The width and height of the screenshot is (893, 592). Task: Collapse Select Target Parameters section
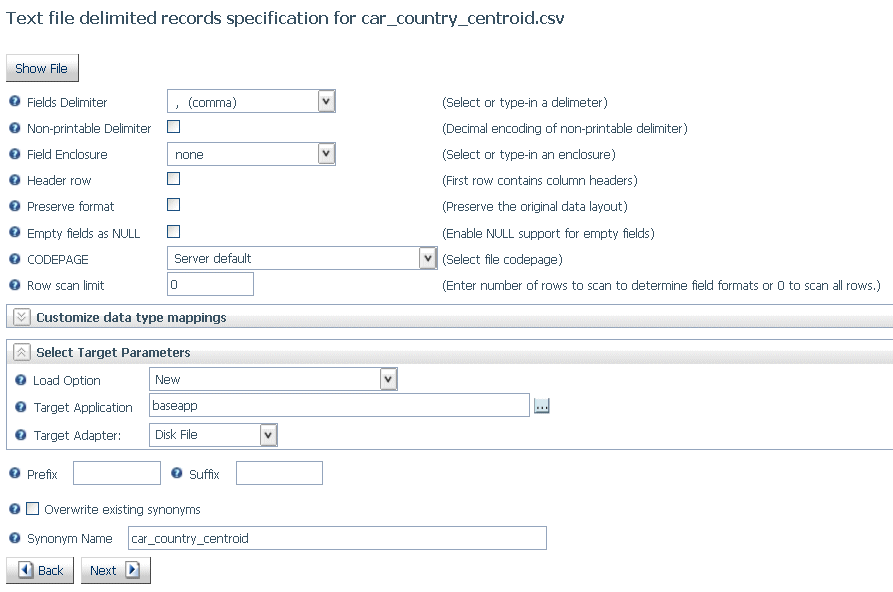[21, 352]
